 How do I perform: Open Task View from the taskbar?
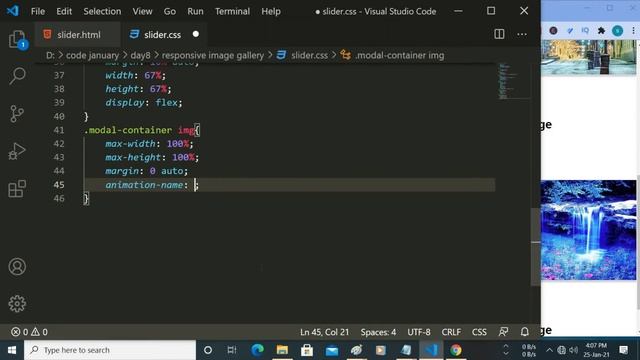tap(232, 350)
